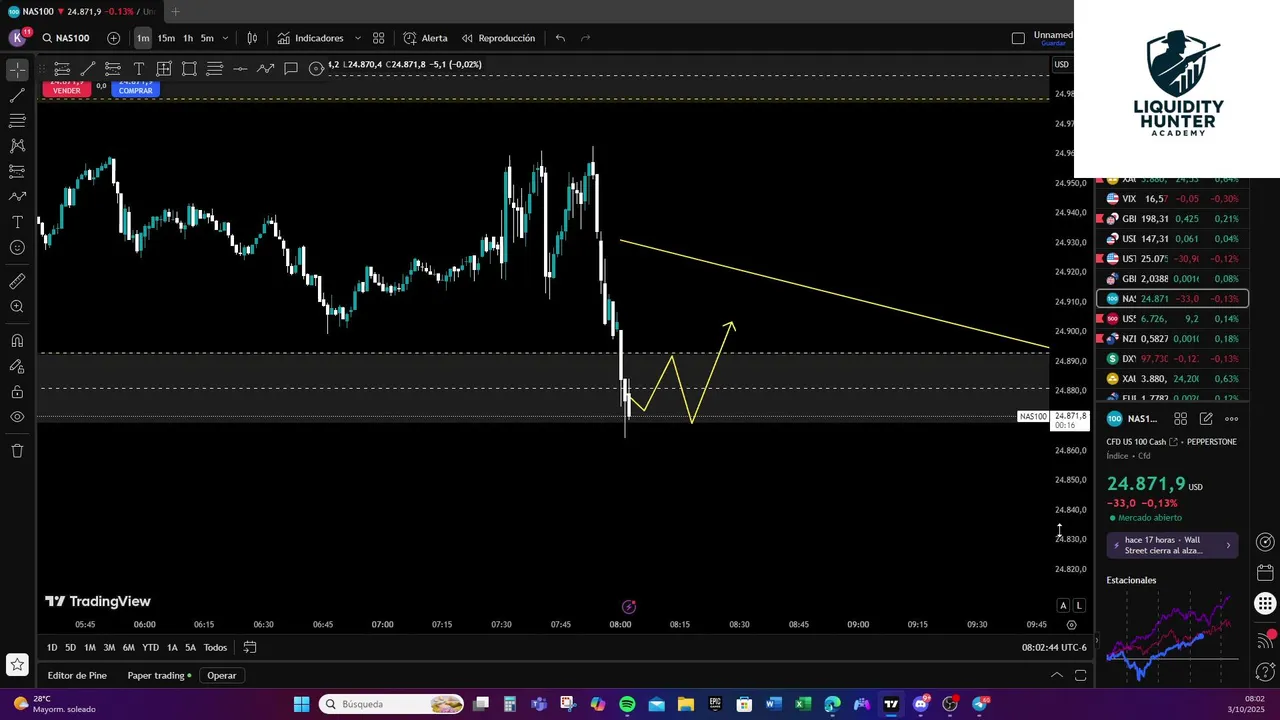Open the timezone menu showing UTC-6
The width and height of the screenshot is (1280, 720).
(x=1054, y=647)
